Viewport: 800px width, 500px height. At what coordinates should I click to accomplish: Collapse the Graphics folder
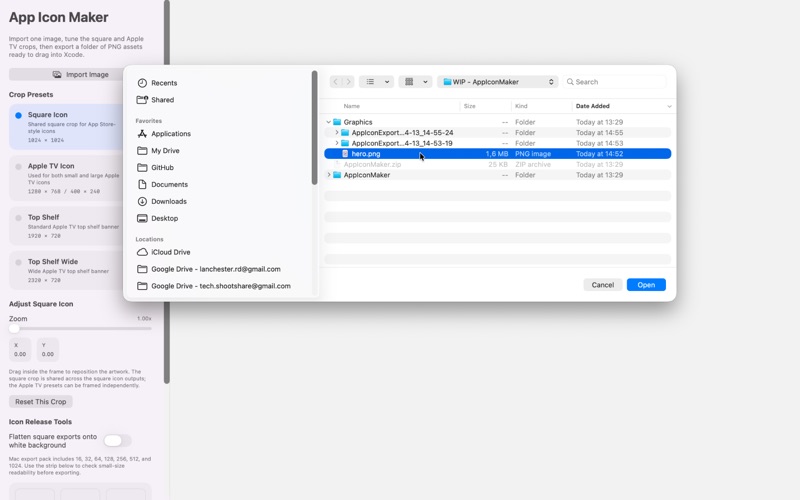[329, 122]
